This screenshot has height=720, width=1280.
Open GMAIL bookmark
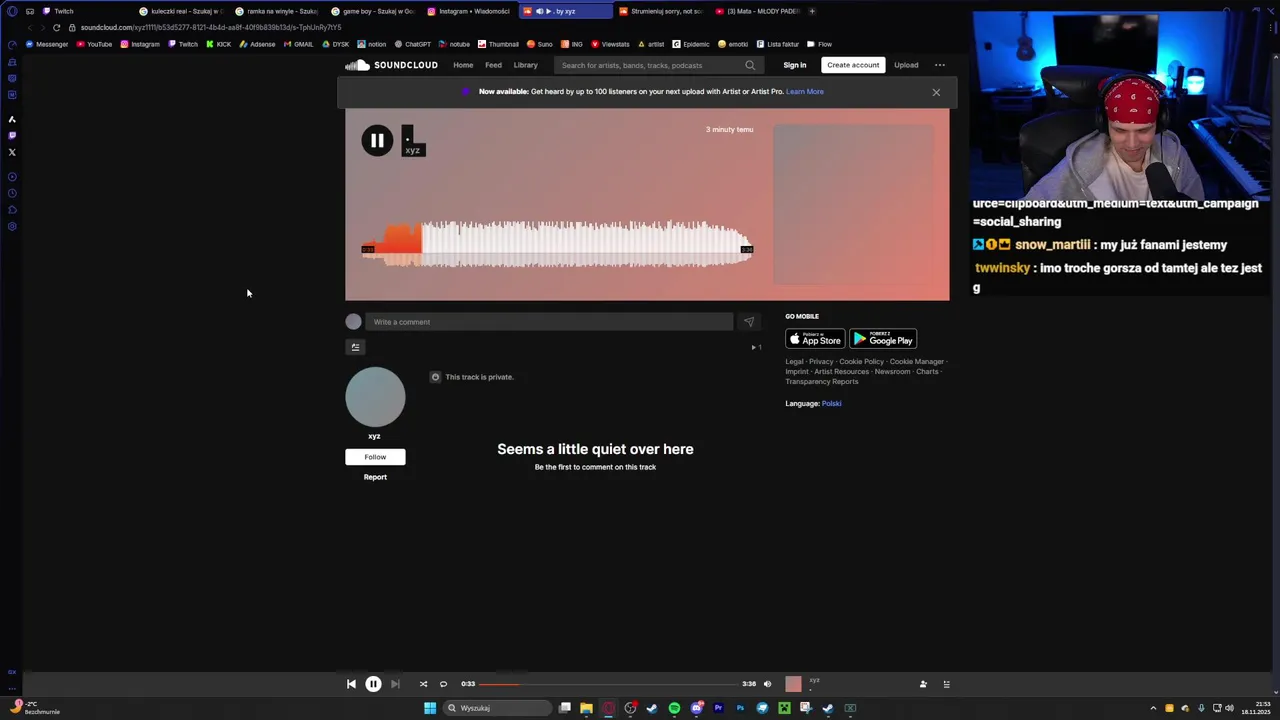coord(298,44)
